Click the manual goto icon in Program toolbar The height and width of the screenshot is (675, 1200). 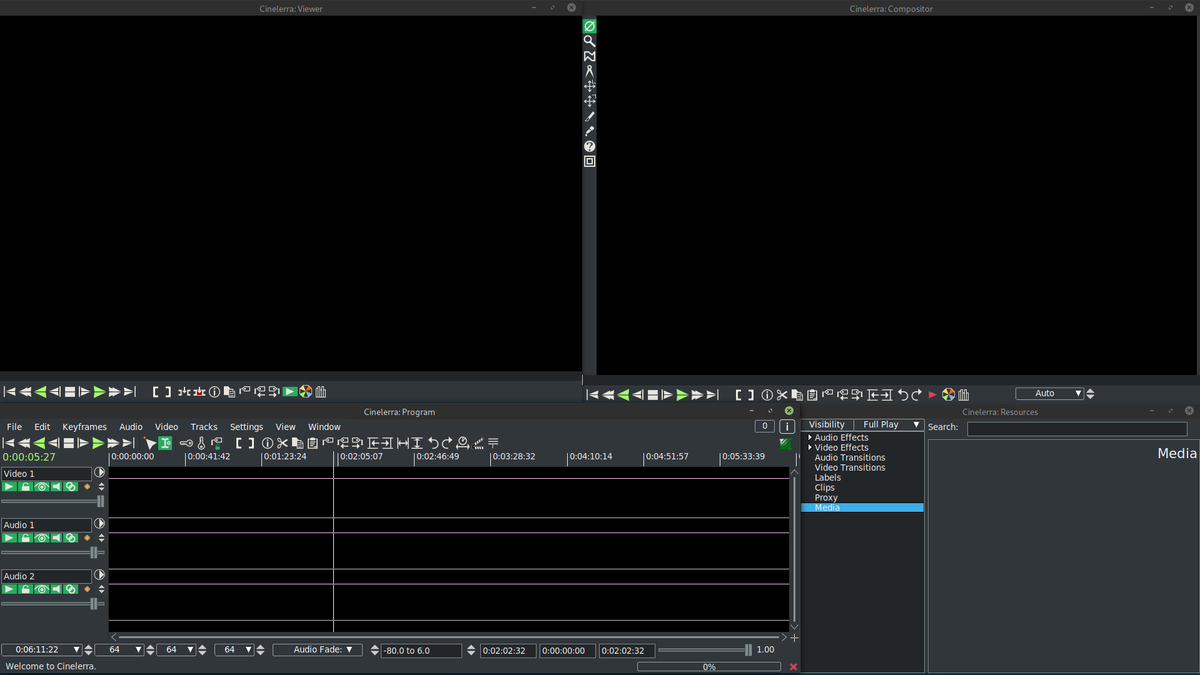pos(463,443)
